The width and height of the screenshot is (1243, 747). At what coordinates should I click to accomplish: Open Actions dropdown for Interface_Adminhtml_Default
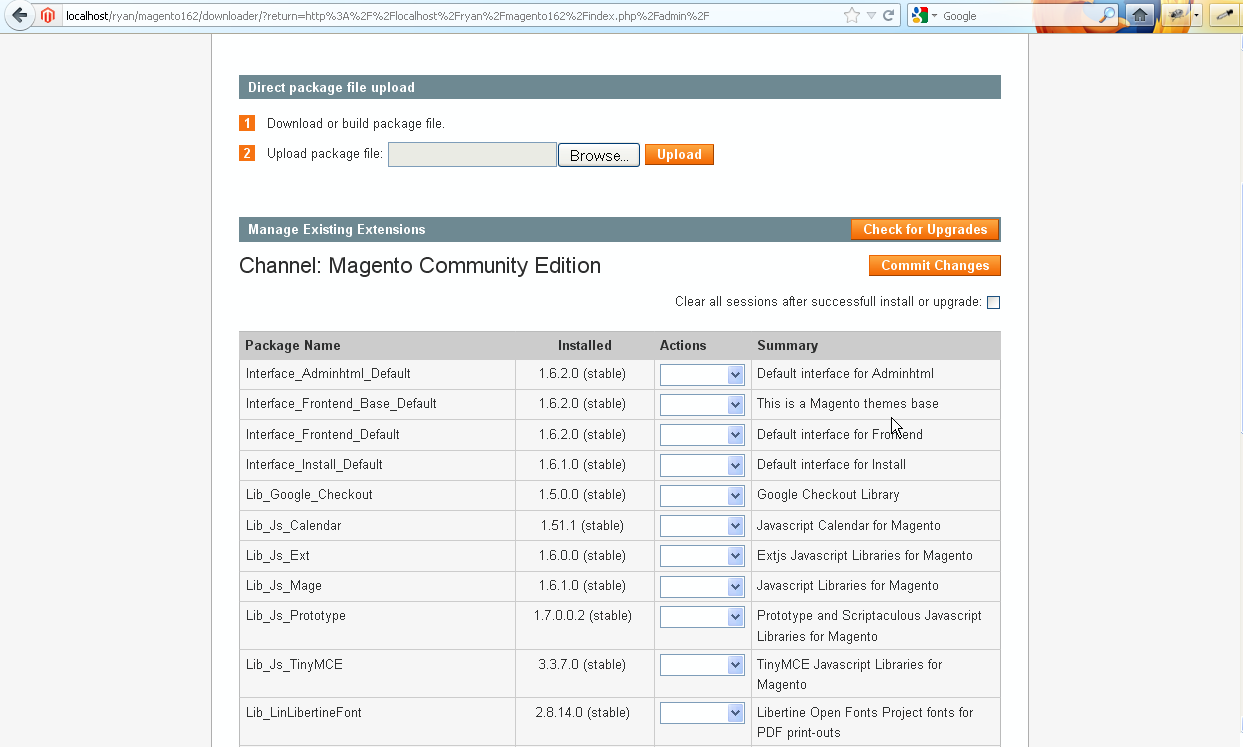(x=702, y=375)
